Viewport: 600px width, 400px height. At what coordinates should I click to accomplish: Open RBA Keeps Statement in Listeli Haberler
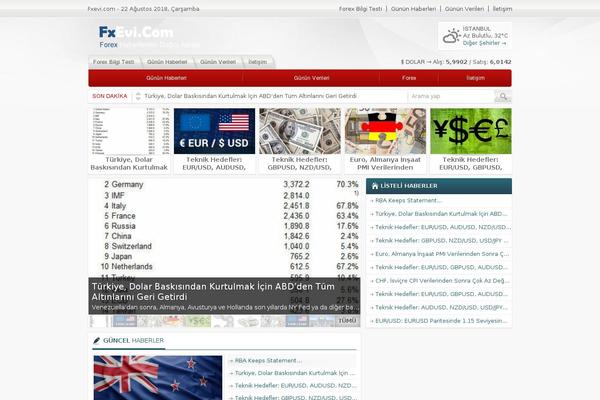click(x=408, y=201)
